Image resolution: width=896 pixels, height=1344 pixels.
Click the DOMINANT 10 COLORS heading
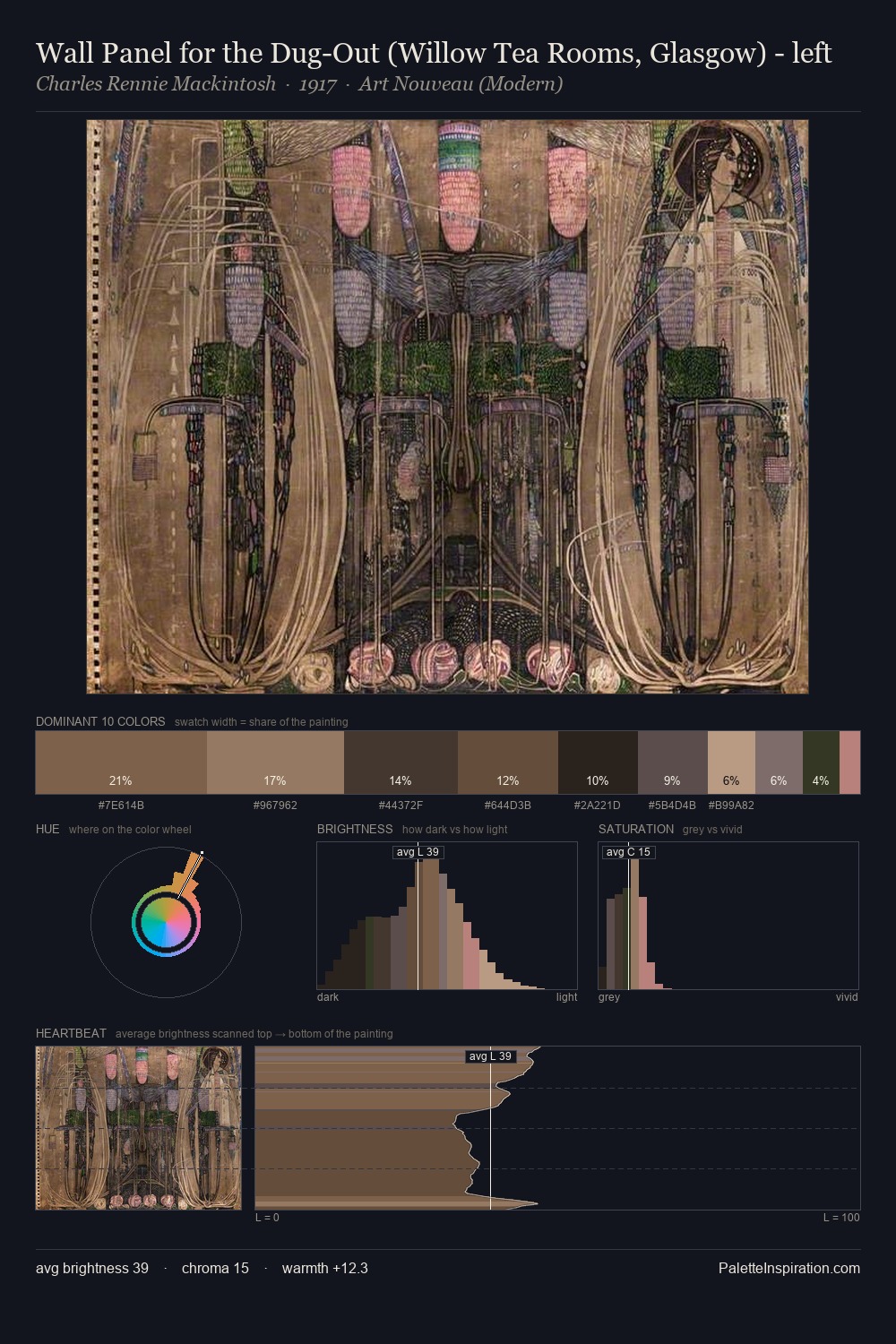(100, 721)
